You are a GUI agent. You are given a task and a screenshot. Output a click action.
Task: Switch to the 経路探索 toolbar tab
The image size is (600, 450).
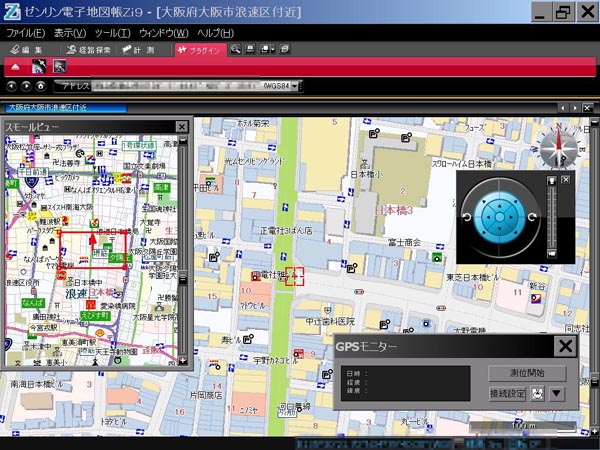tap(88, 50)
